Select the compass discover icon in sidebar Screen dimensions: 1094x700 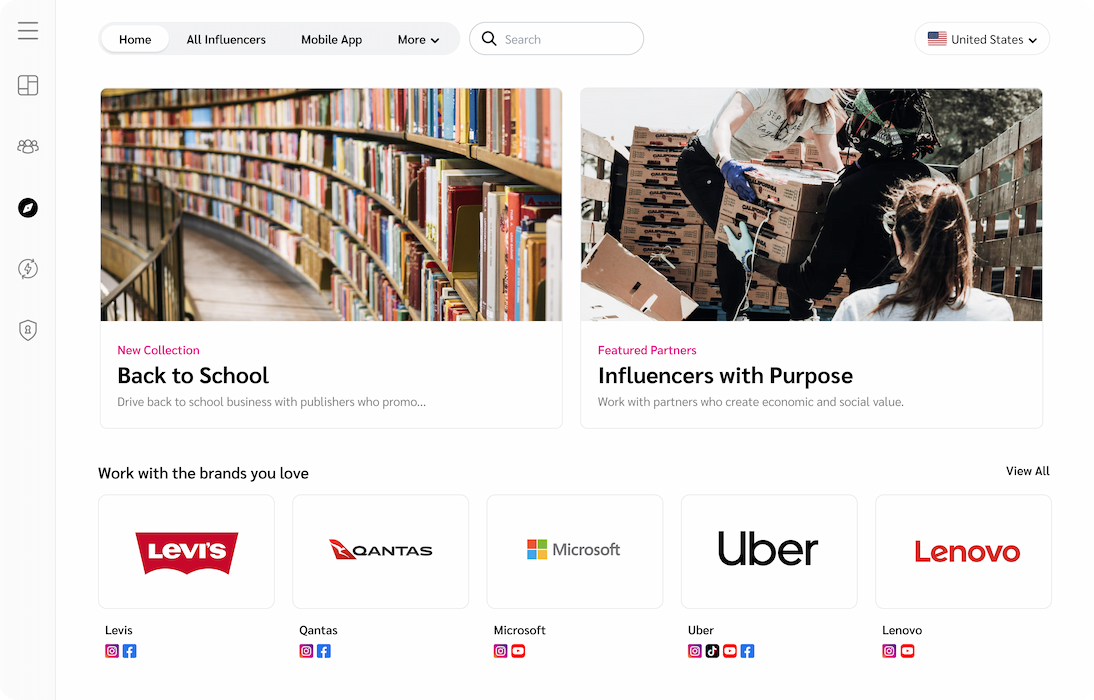click(28, 208)
